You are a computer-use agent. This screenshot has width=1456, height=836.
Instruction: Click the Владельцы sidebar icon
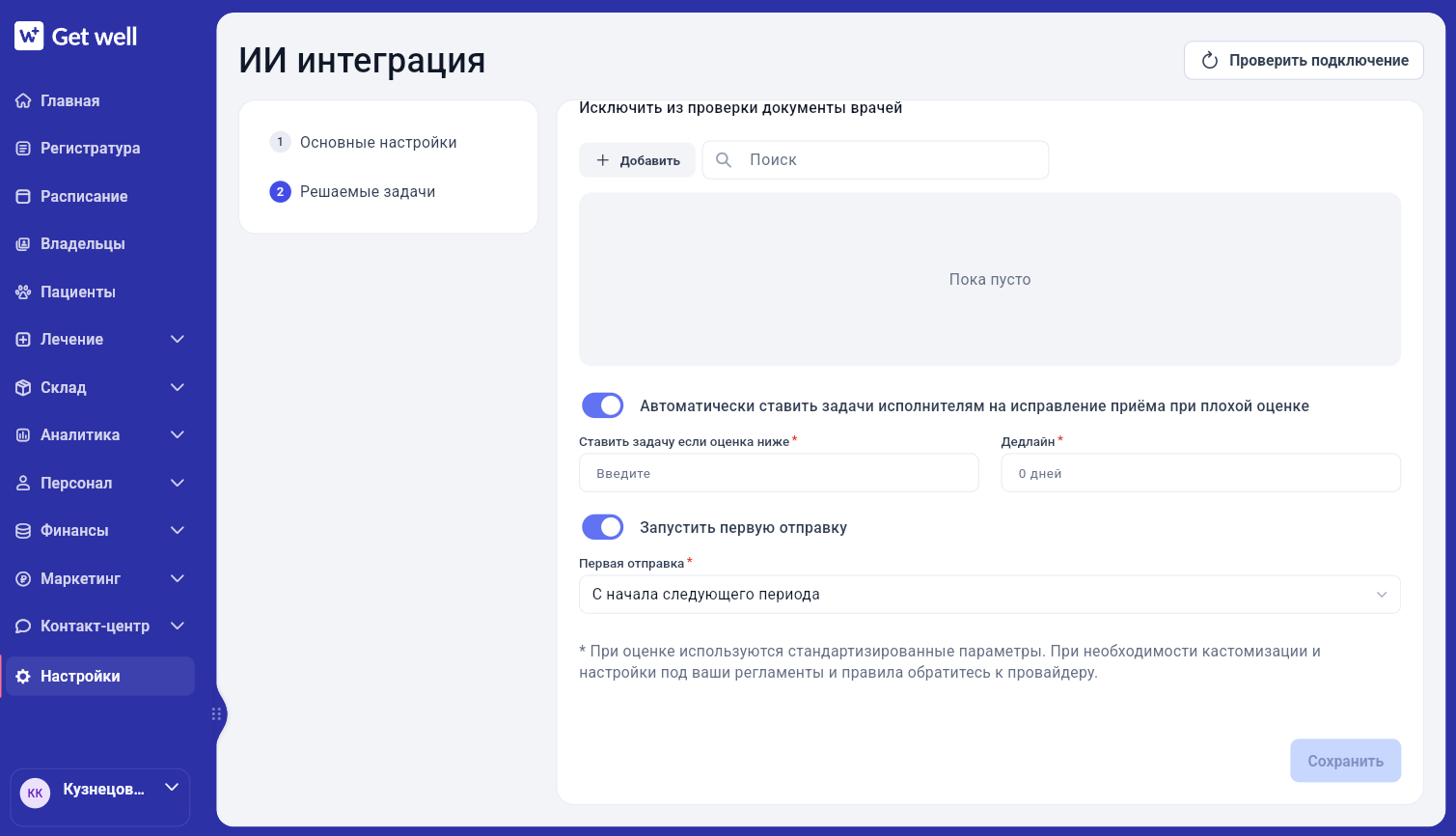pyautogui.click(x=23, y=244)
